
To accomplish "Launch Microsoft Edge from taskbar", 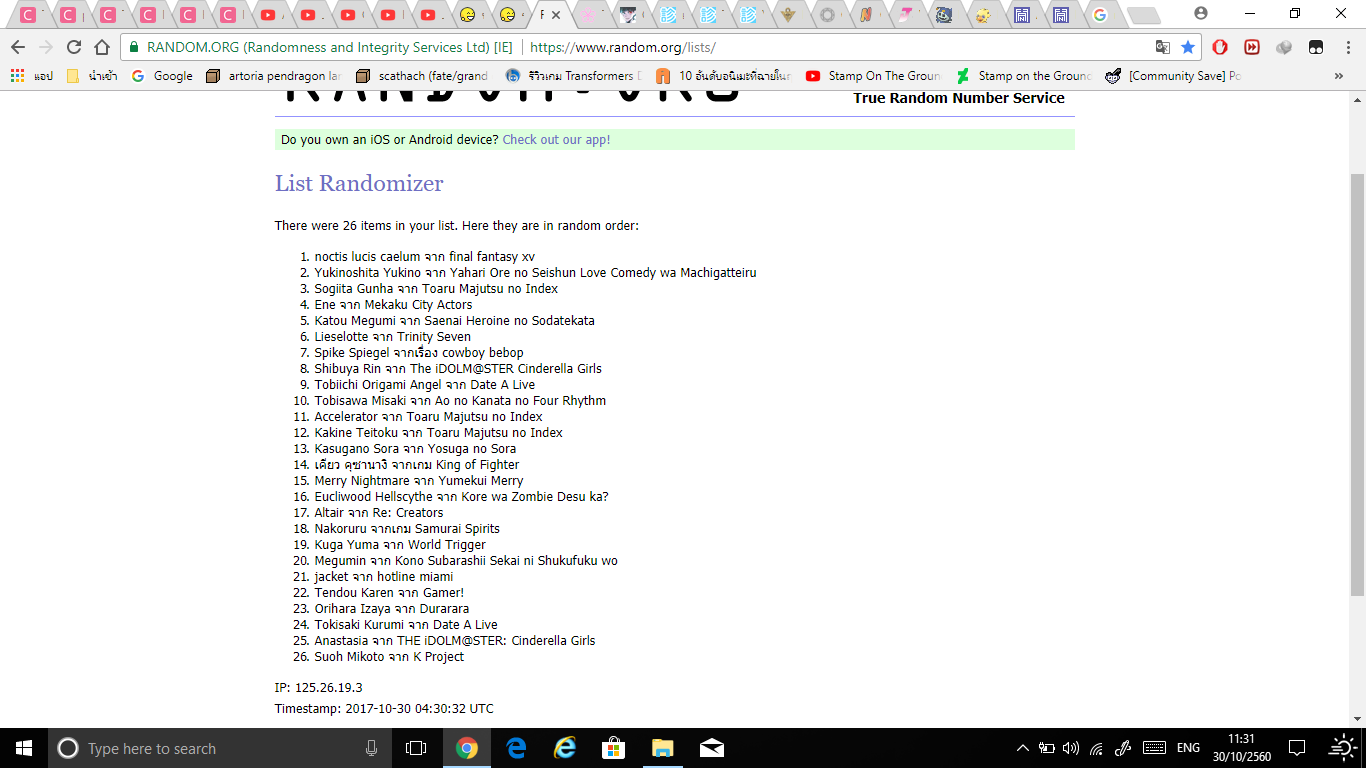I will [516, 748].
